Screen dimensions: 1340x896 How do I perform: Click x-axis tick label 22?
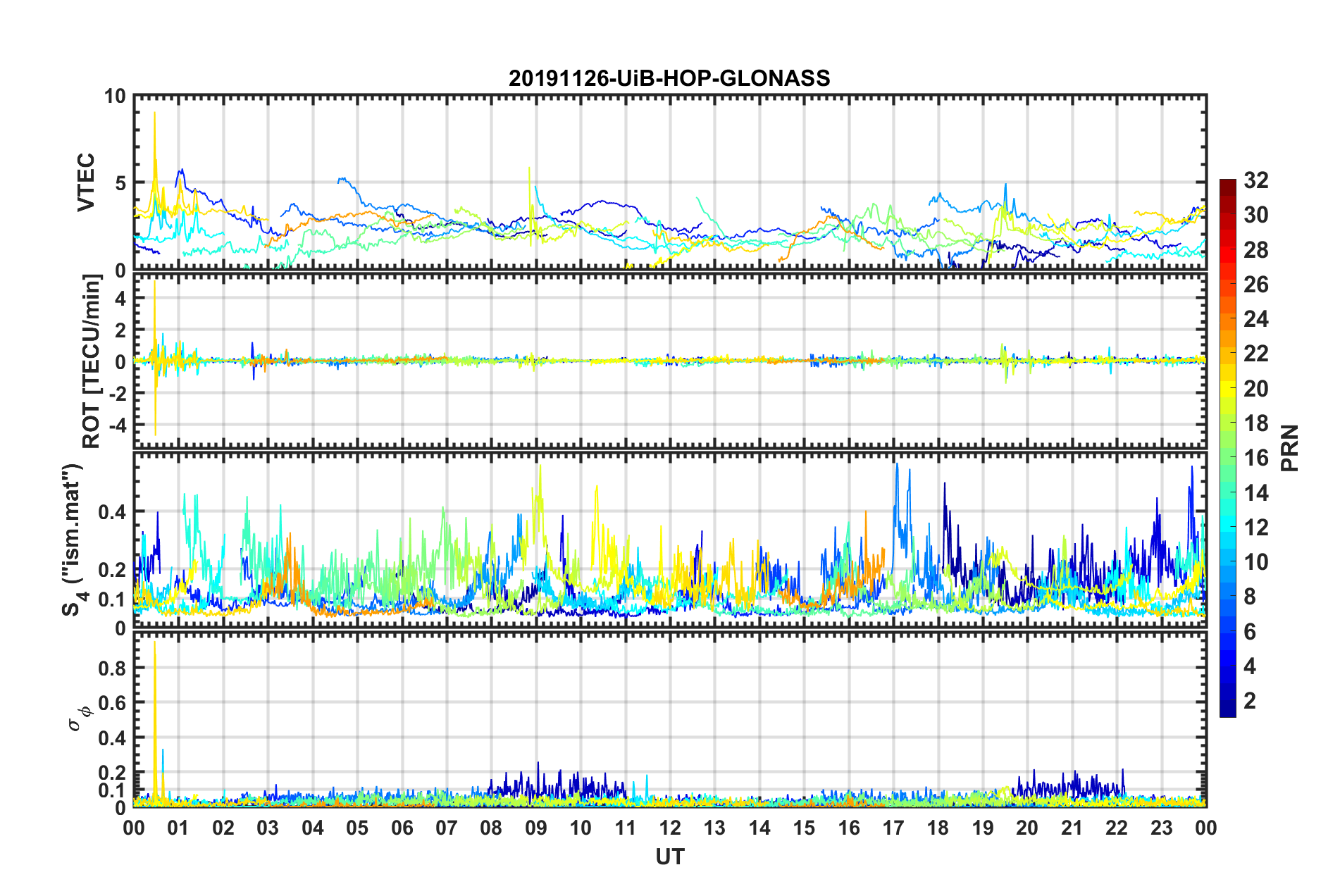pyautogui.click(x=1117, y=828)
